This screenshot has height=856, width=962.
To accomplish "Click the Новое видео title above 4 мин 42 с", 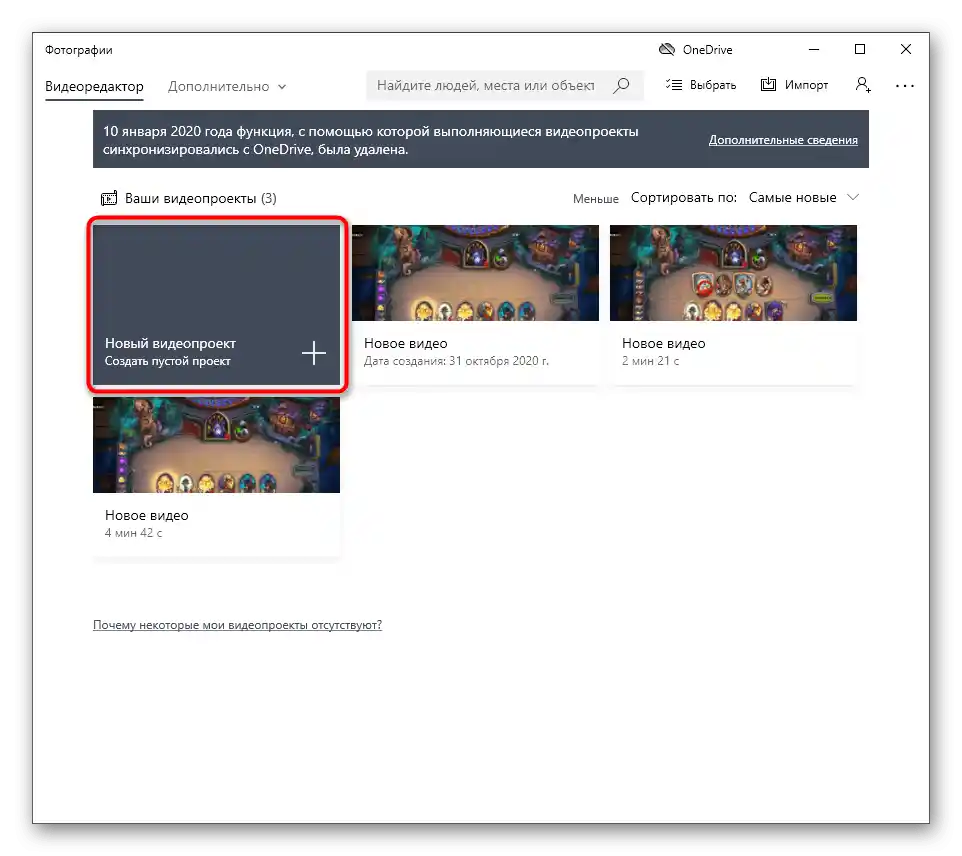I will point(146,515).
